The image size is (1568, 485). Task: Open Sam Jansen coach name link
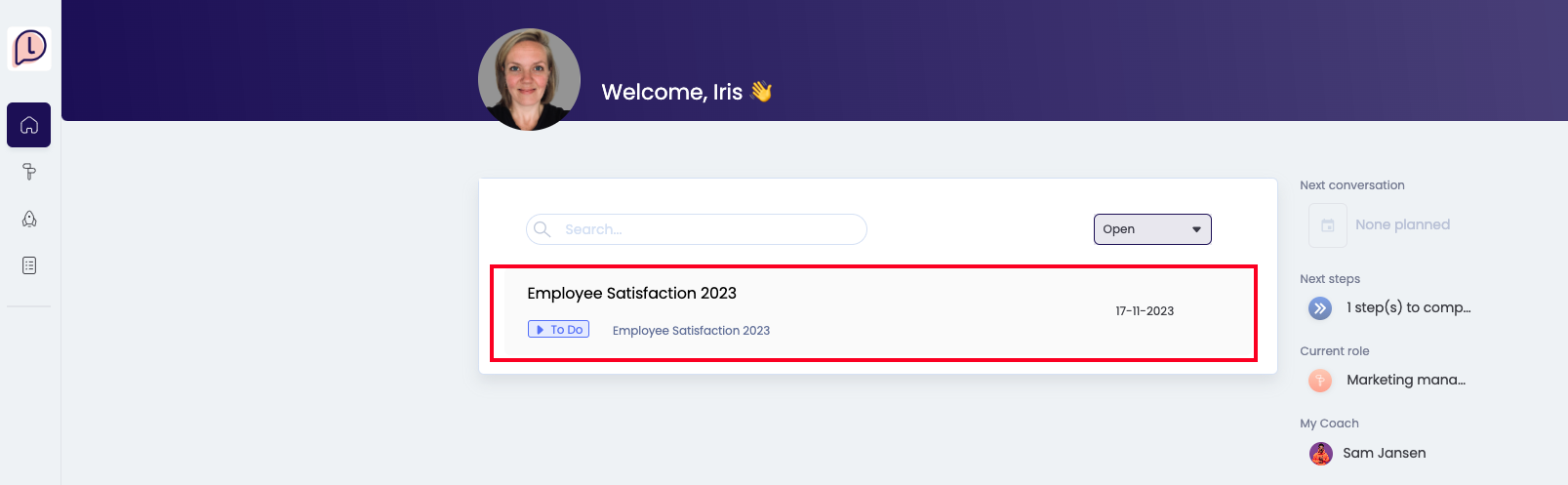click(x=1384, y=453)
